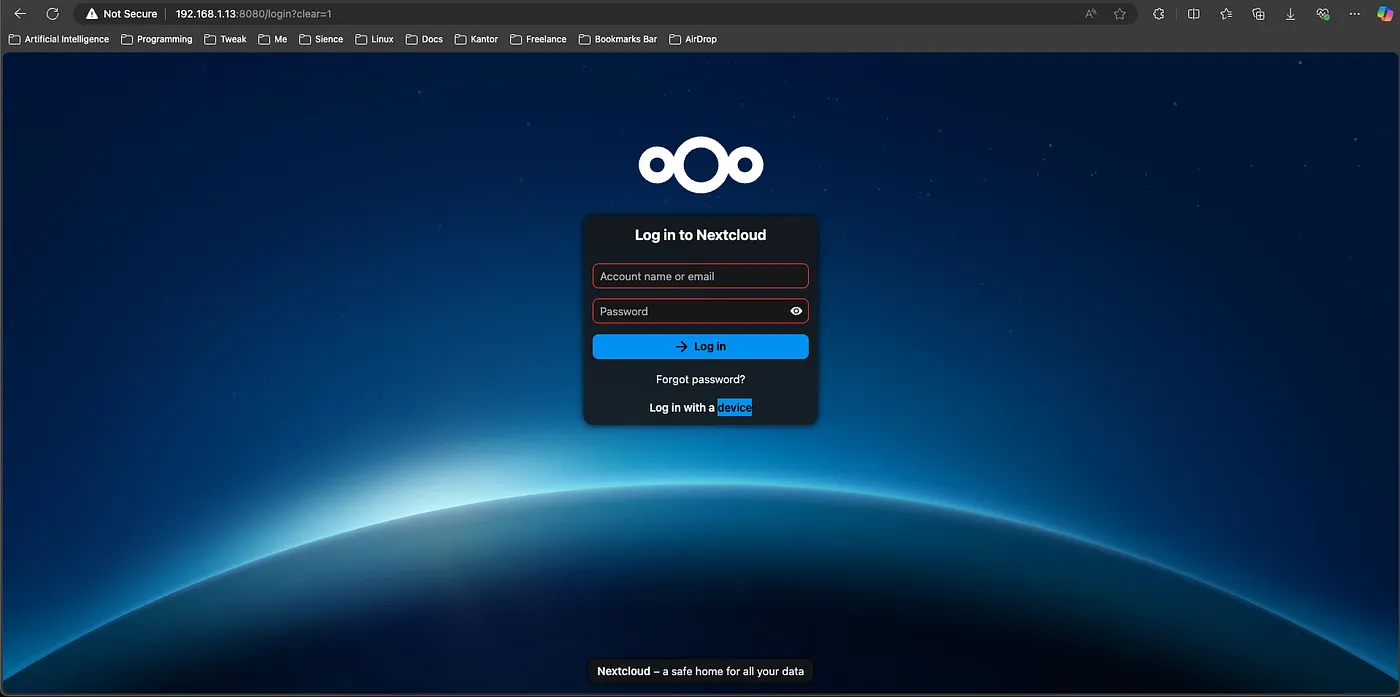Open the Extensions puzzle icon
This screenshot has width=1400, height=697.
point(1159,14)
